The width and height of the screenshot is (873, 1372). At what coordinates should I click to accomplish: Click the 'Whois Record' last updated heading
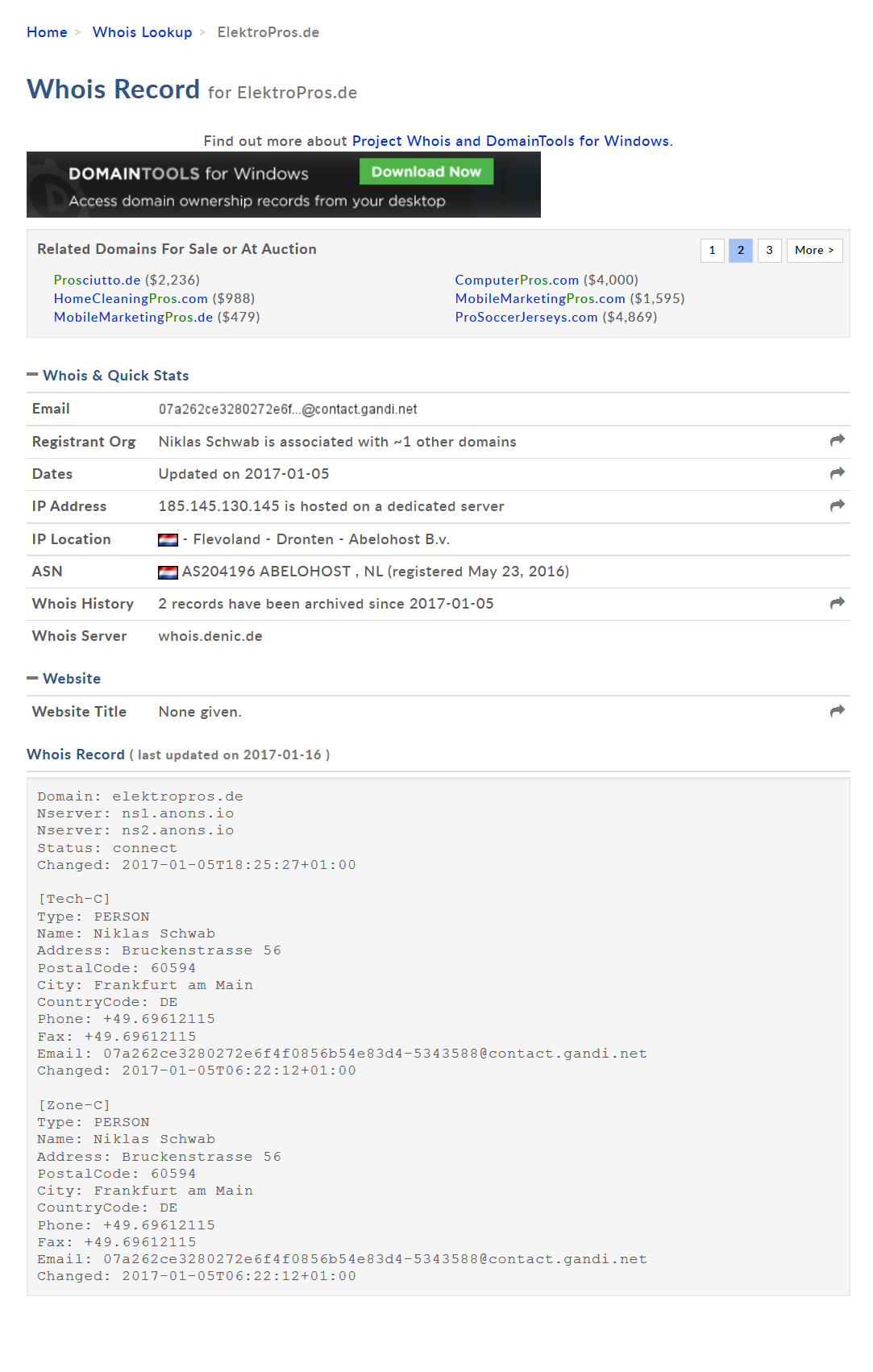(x=178, y=755)
